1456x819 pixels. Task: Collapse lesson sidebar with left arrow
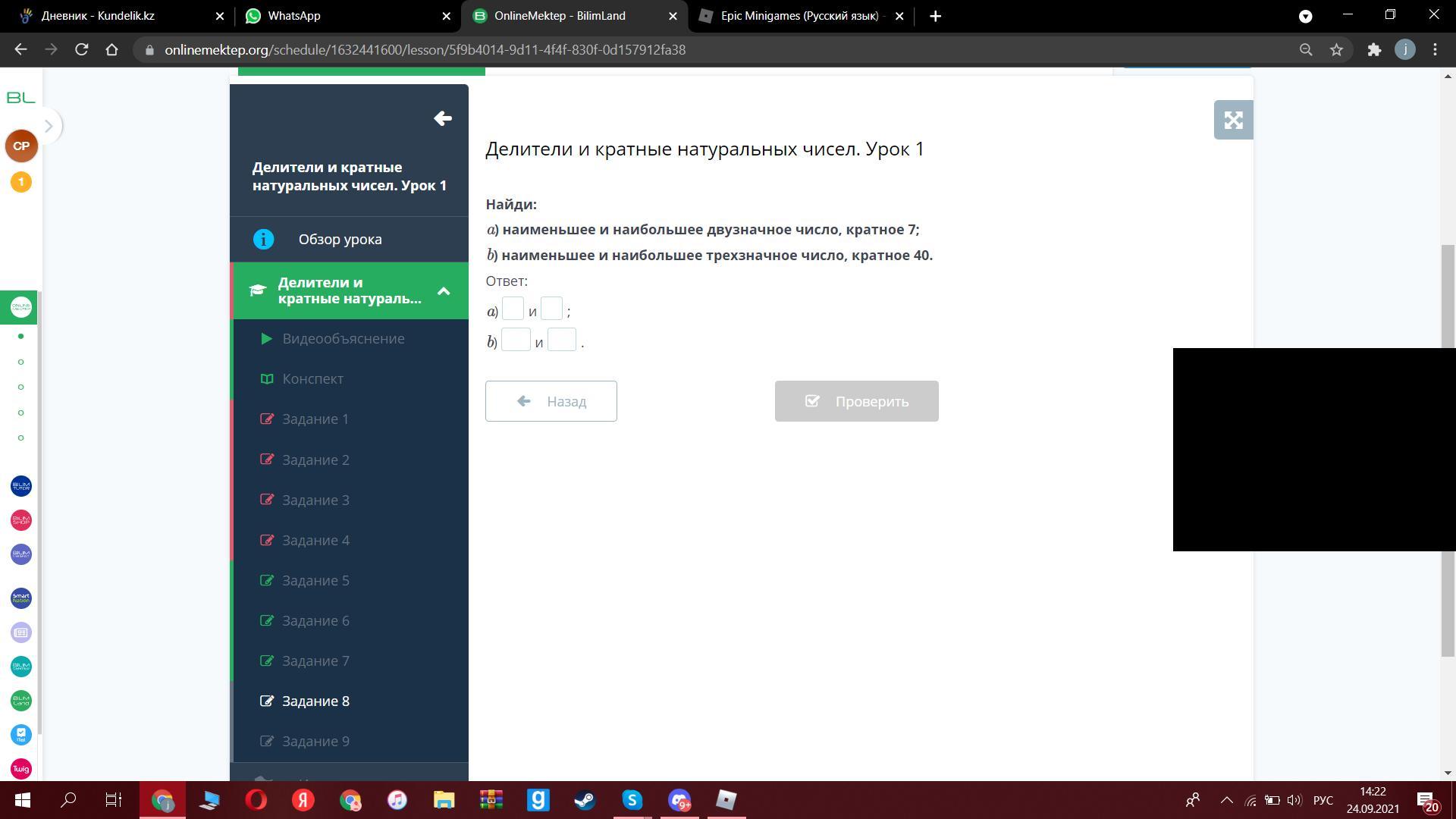443,118
